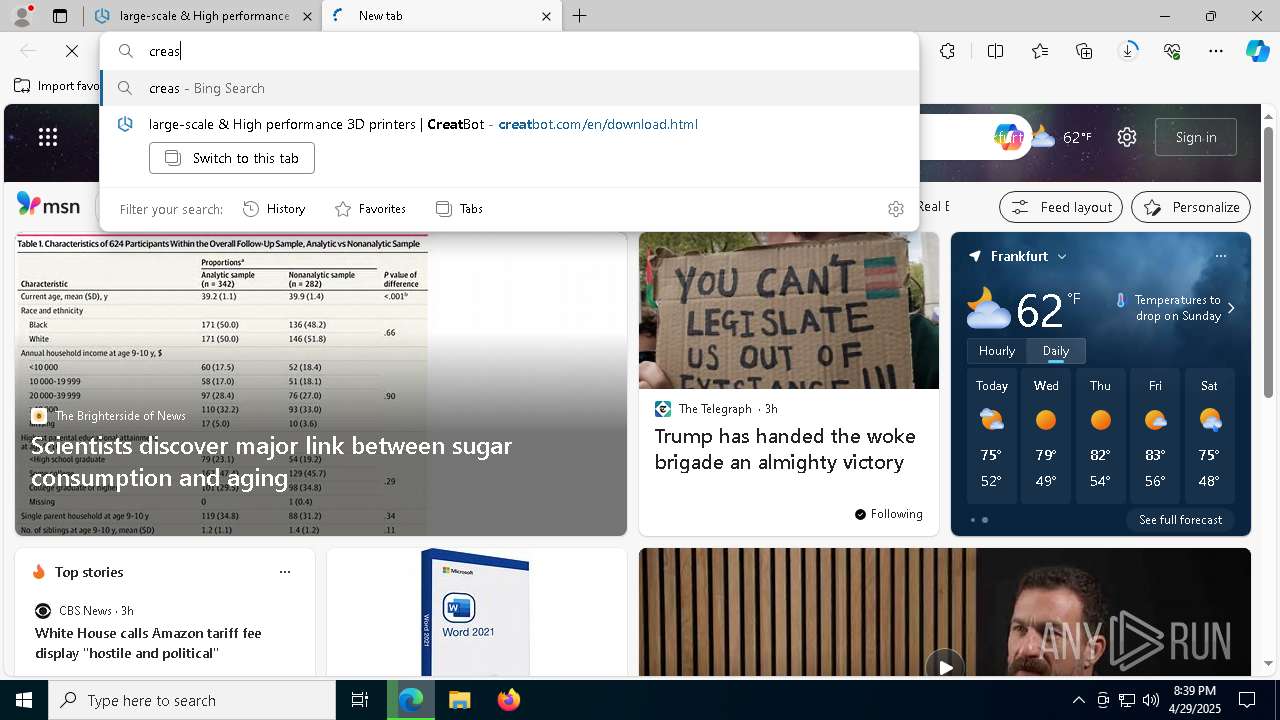The width and height of the screenshot is (1280, 720).
Task: Close the New tab tab
Action: [546, 16]
